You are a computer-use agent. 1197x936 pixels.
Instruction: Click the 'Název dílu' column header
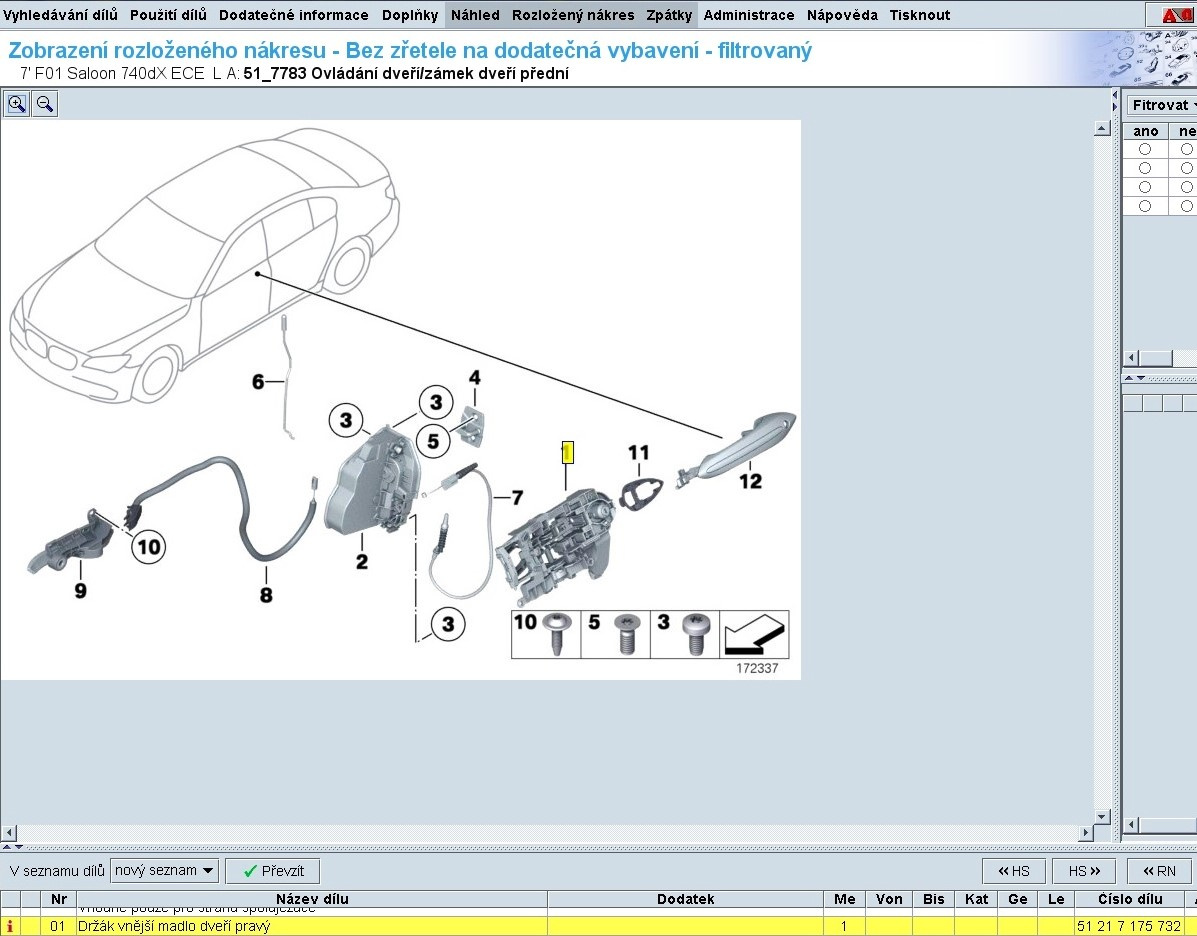pos(312,899)
